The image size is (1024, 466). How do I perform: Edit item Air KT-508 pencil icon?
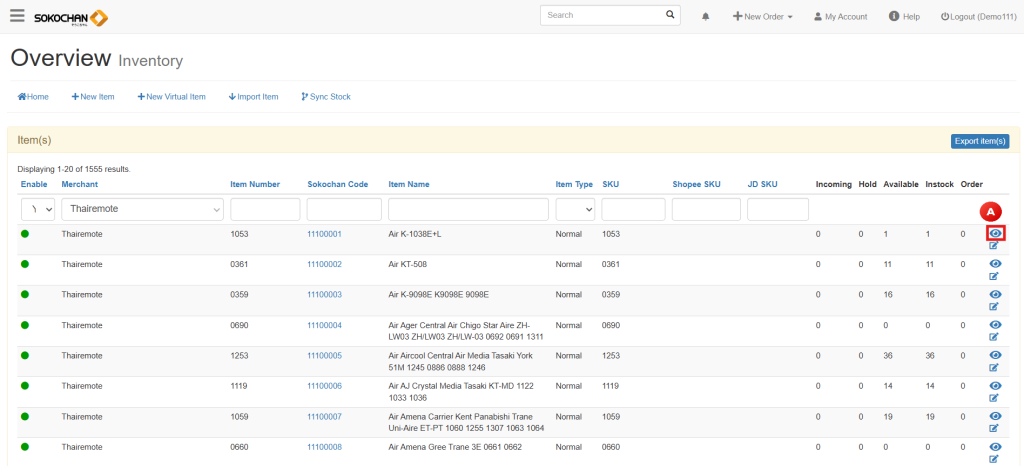coord(994,276)
